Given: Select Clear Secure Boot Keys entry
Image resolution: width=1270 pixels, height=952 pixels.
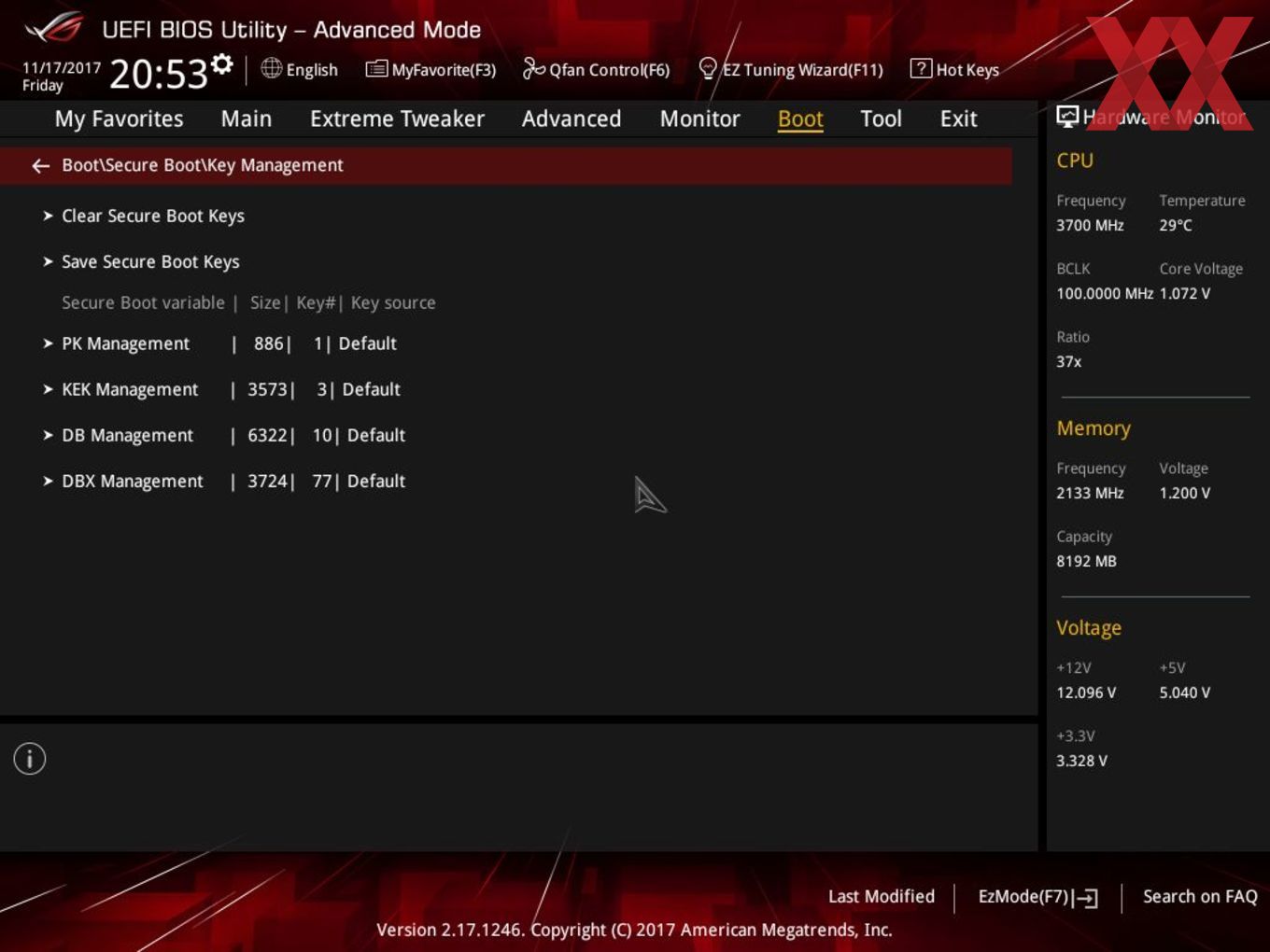Looking at the screenshot, I should tap(153, 216).
